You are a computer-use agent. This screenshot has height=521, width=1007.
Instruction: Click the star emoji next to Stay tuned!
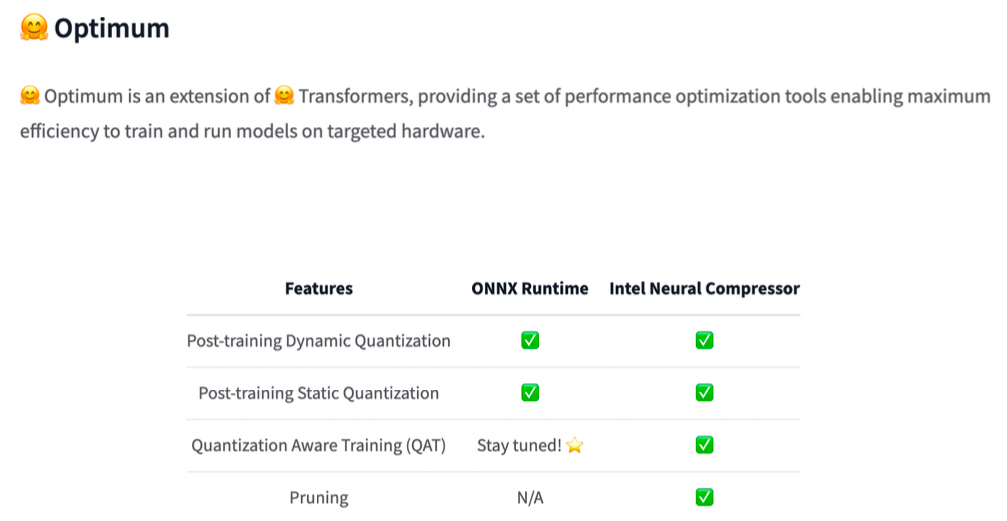pyautogui.click(x=574, y=446)
